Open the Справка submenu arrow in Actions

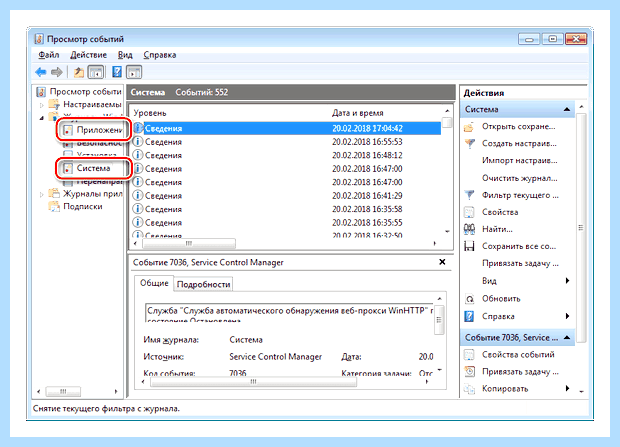pyautogui.click(x=567, y=316)
